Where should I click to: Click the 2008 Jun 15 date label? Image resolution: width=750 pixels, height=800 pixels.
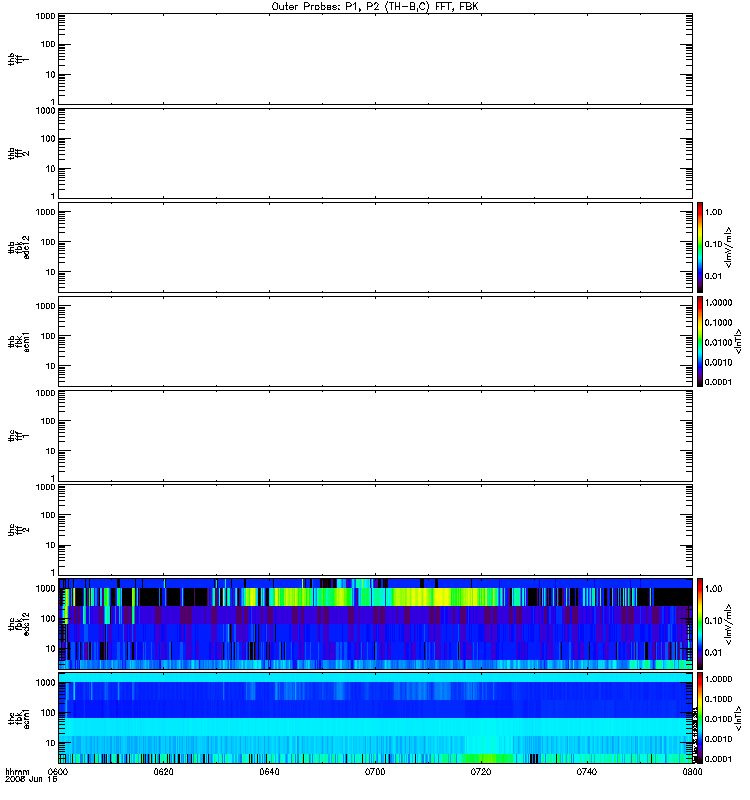[x=31, y=780]
